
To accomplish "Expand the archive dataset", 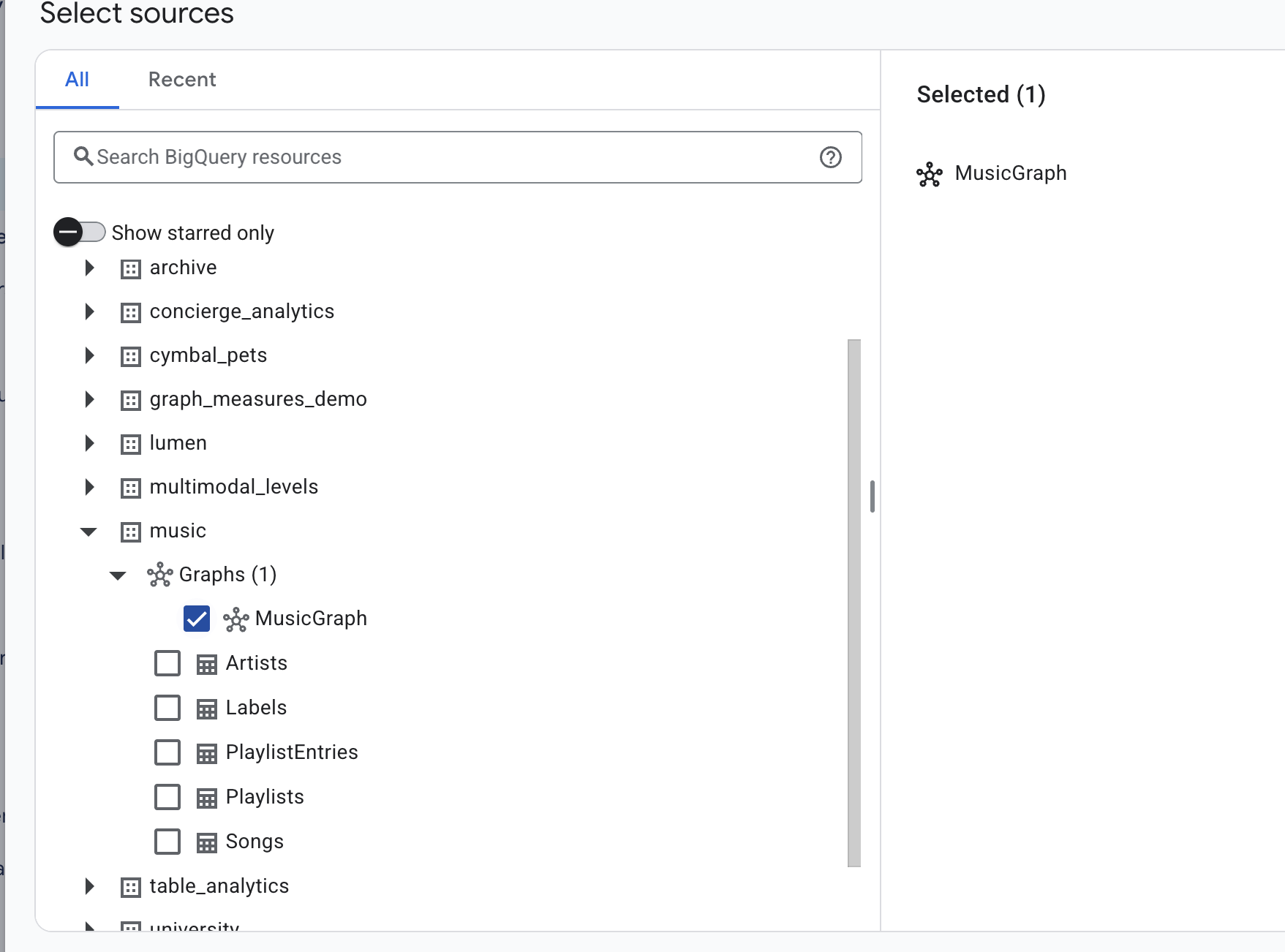I will [x=89, y=268].
